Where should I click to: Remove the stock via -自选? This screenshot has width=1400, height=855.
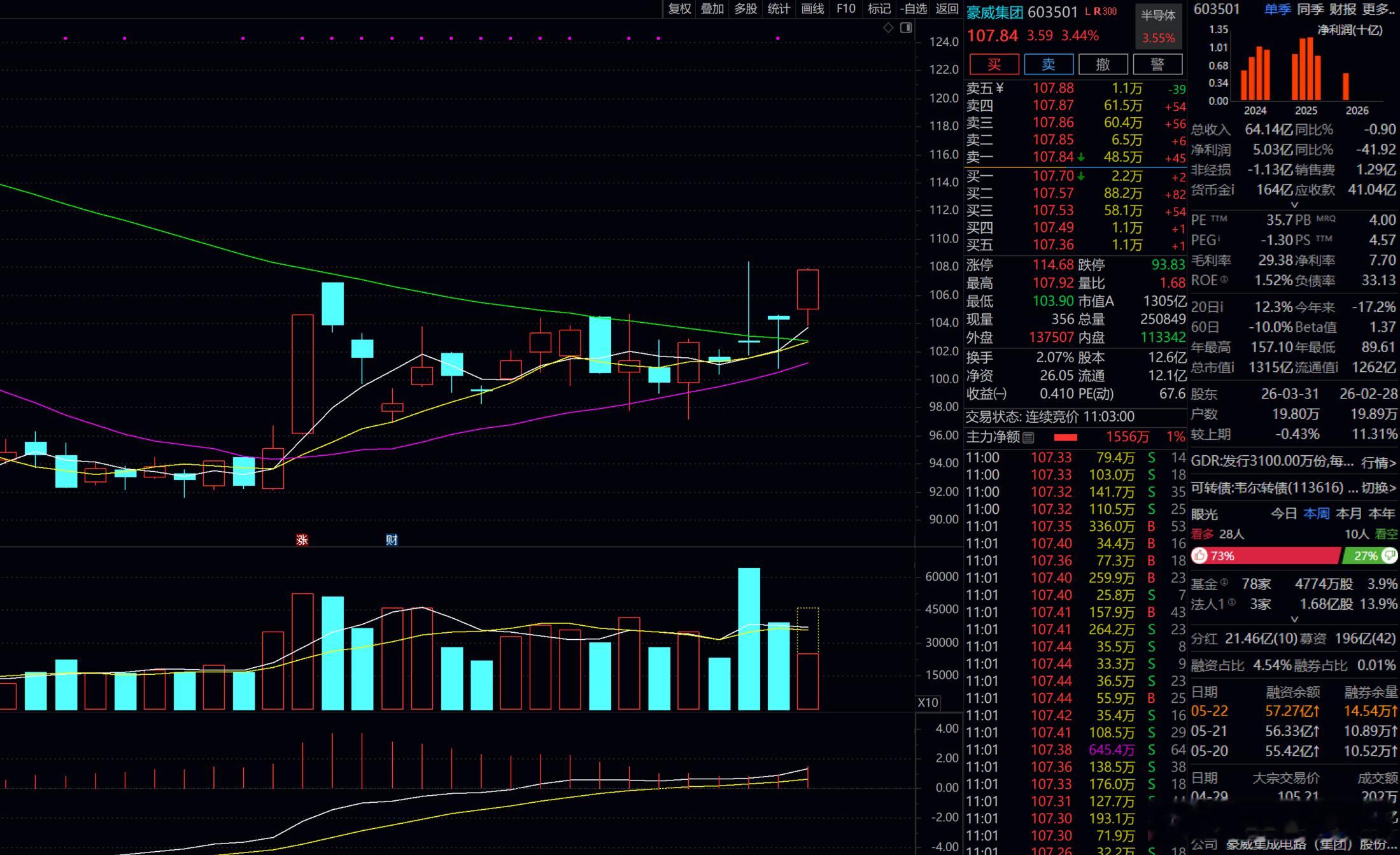pos(914,8)
